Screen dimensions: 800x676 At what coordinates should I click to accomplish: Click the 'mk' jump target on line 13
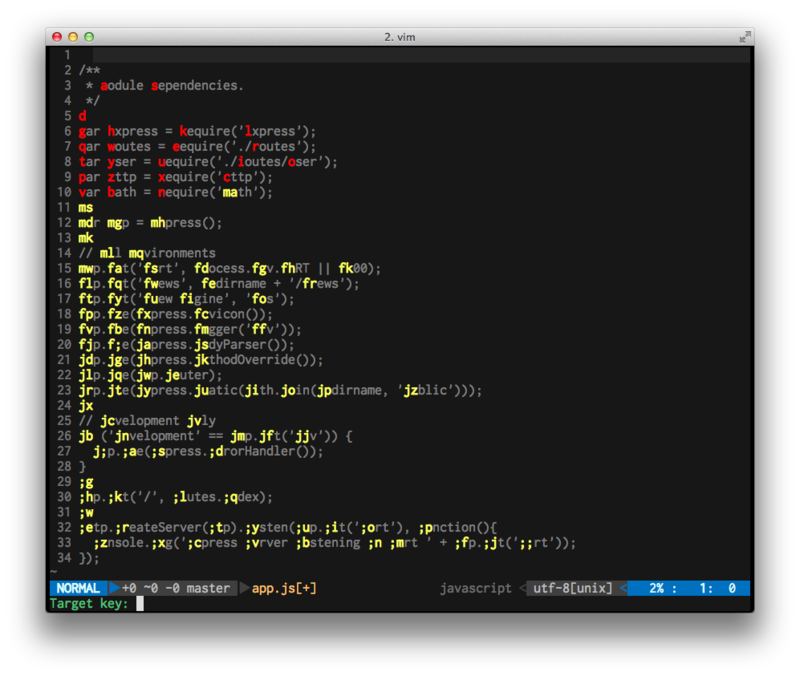[x=86, y=238]
